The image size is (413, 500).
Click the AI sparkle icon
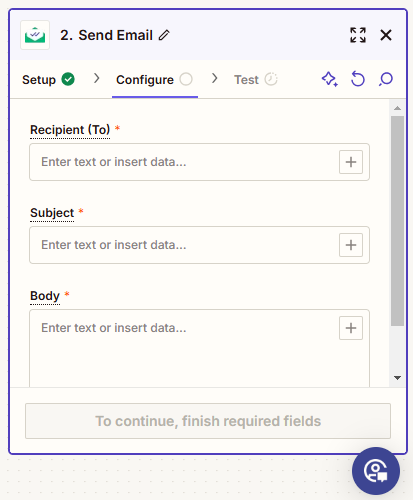pyautogui.click(x=330, y=79)
